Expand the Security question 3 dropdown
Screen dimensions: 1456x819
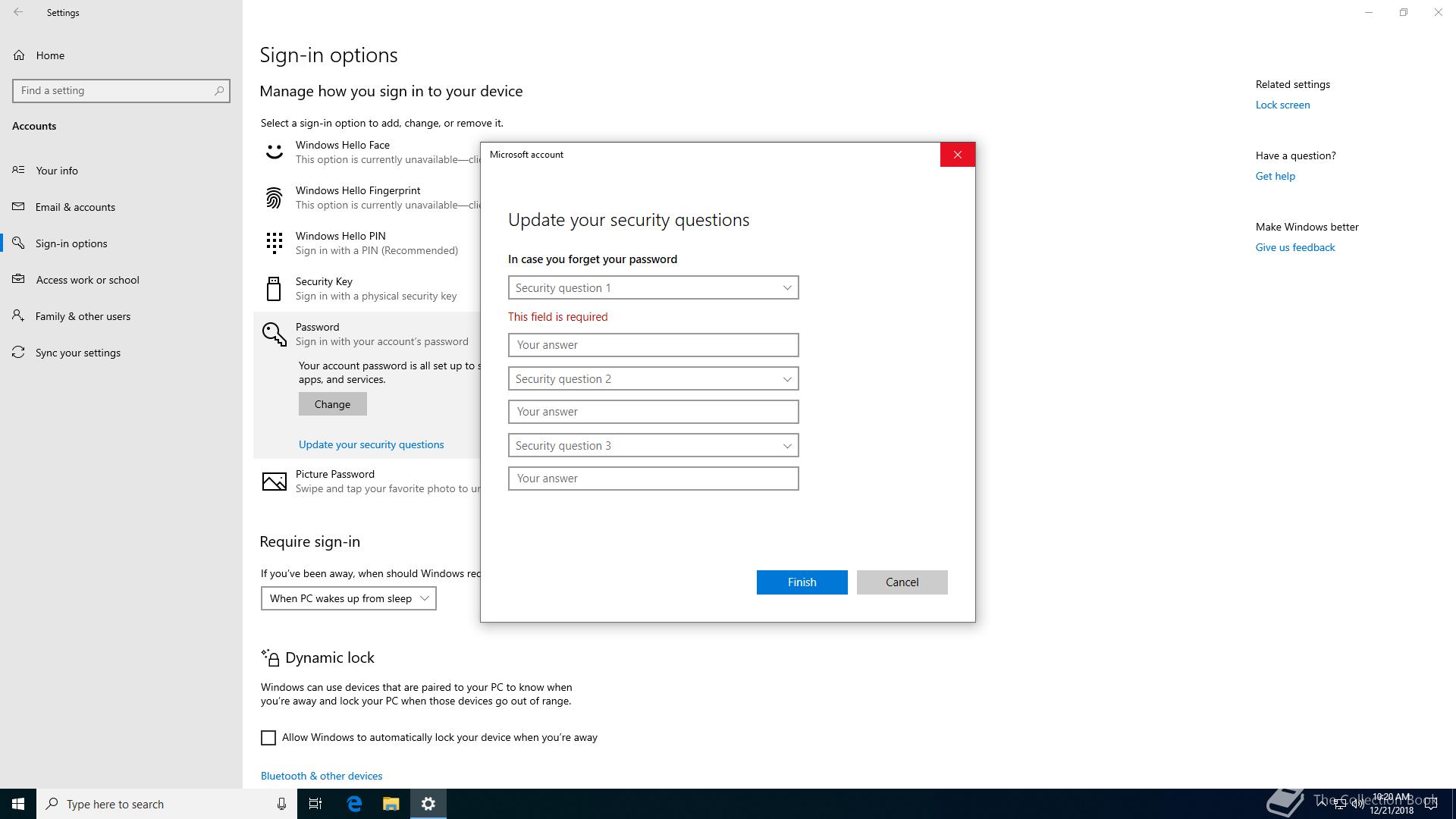(653, 446)
